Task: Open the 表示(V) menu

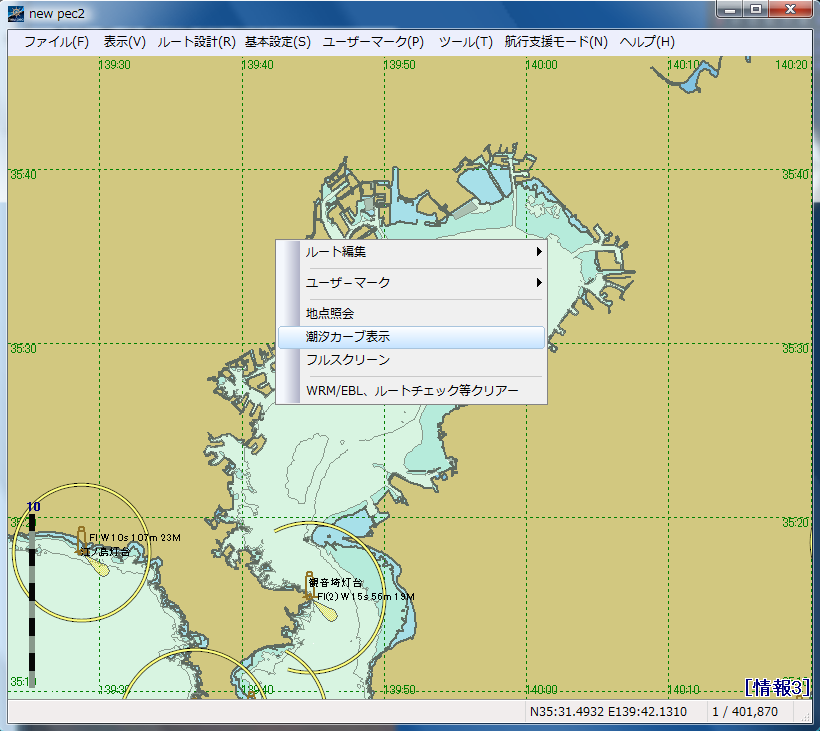Action: coord(124,42)
